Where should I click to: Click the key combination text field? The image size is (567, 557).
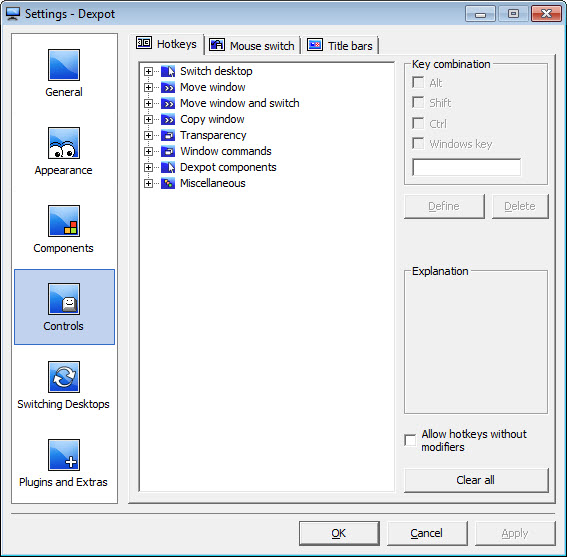(x=466, y=167)
